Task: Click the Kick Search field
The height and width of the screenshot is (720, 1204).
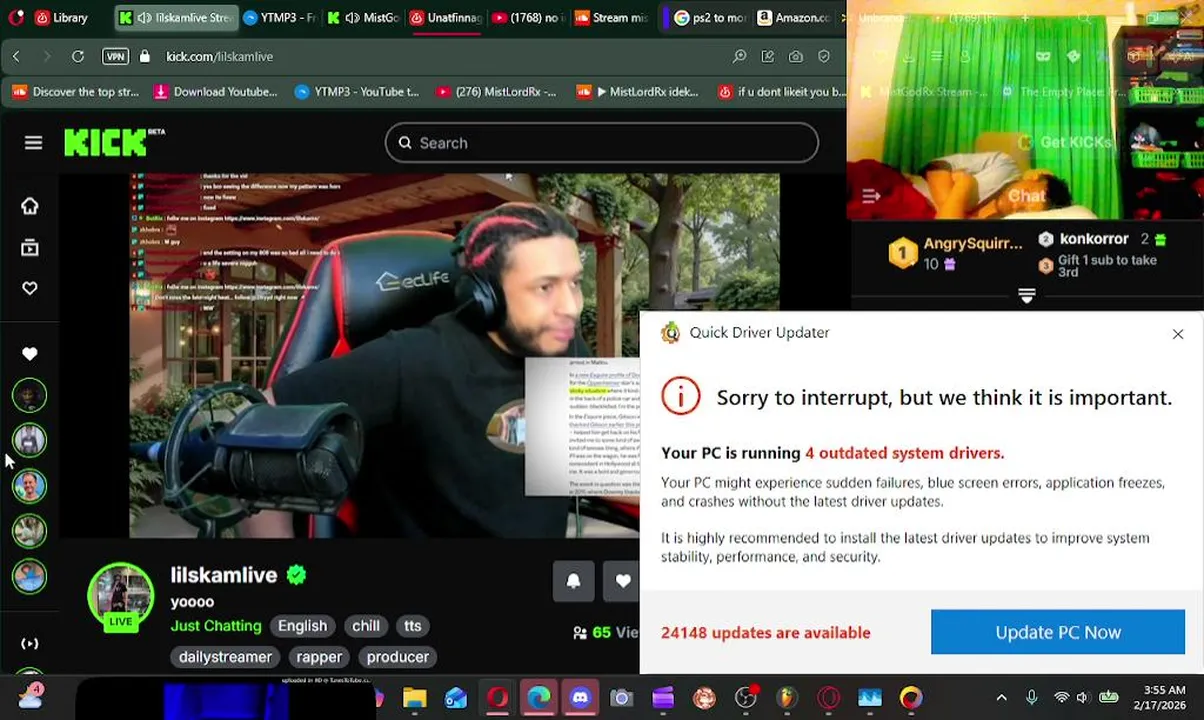Action: pos(602,143)
